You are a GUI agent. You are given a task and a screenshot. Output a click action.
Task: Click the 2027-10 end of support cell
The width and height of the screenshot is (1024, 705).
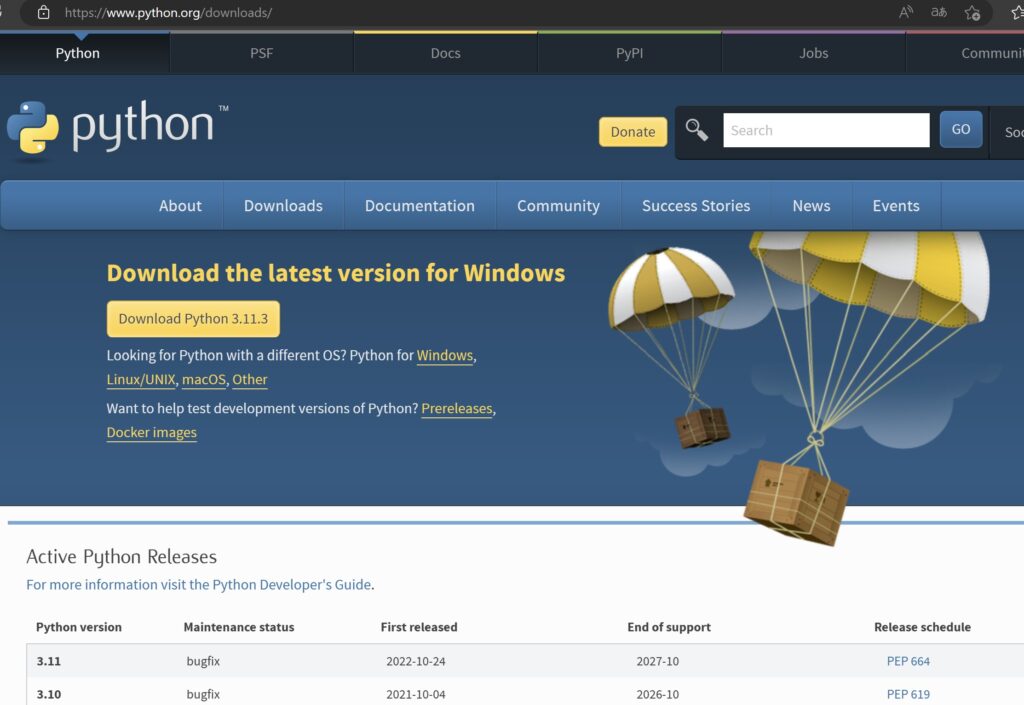(658, 661)
